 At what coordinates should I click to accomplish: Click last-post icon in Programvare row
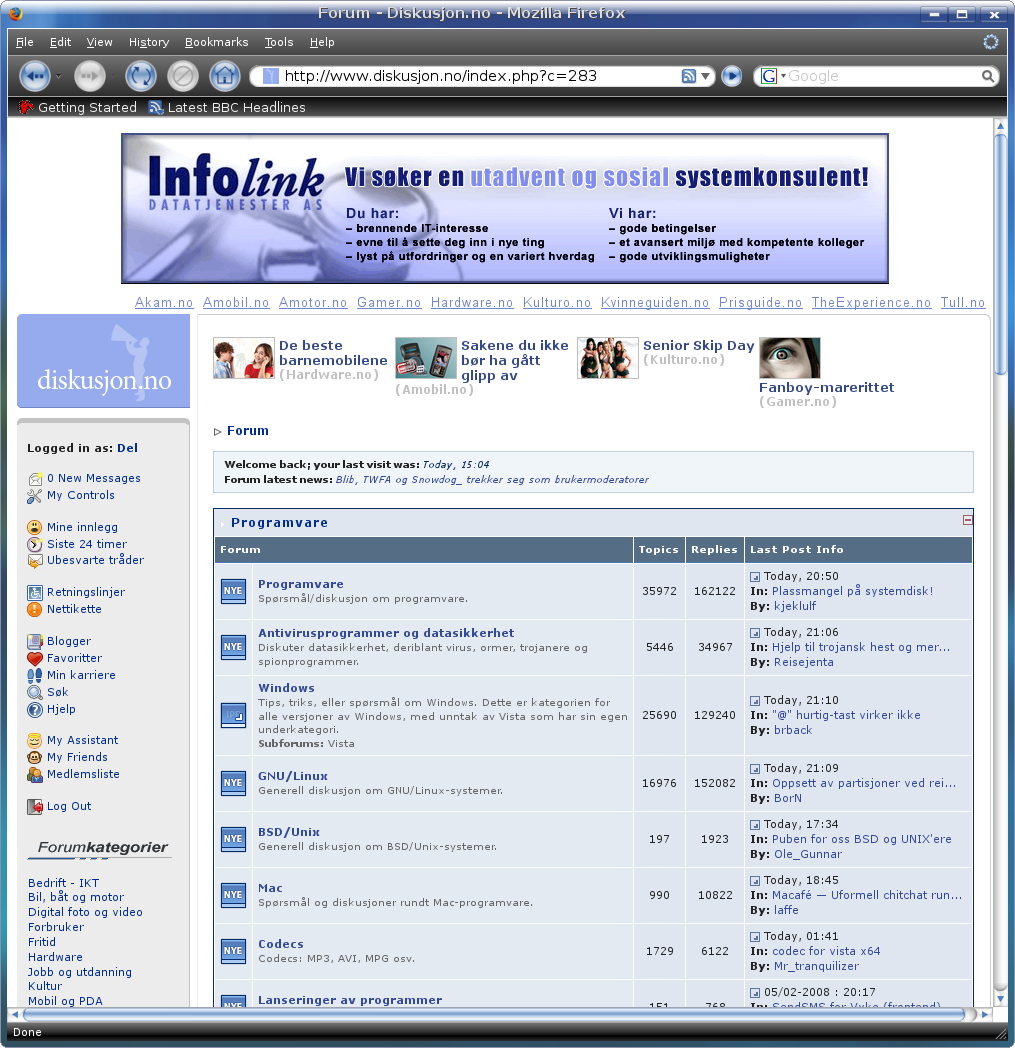point(755,577)
